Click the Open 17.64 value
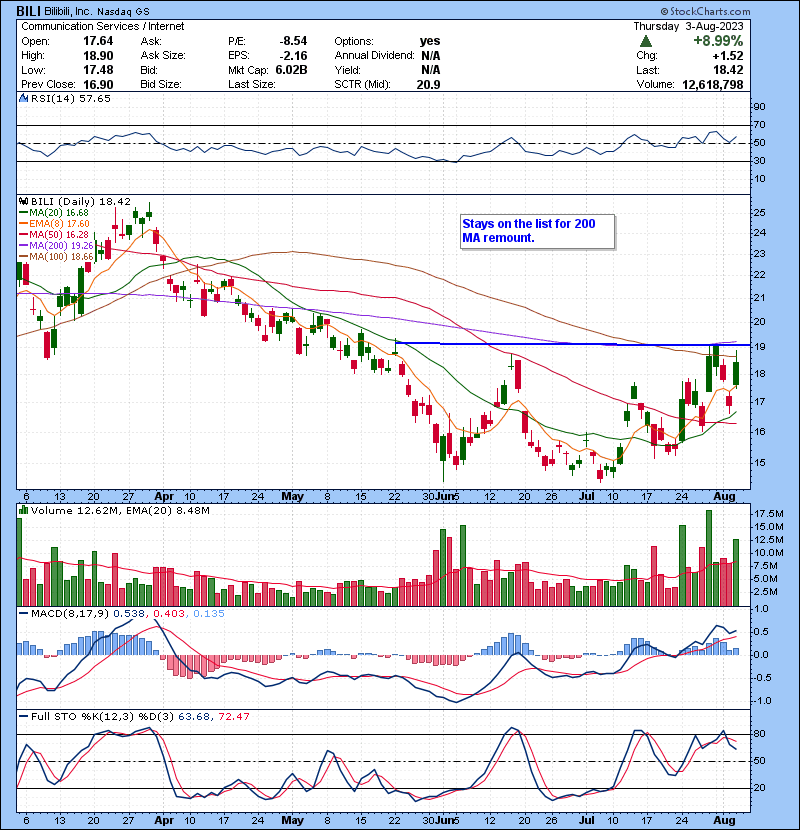Image resolution: width=800 pixels, height=830 pixels. 98,41
